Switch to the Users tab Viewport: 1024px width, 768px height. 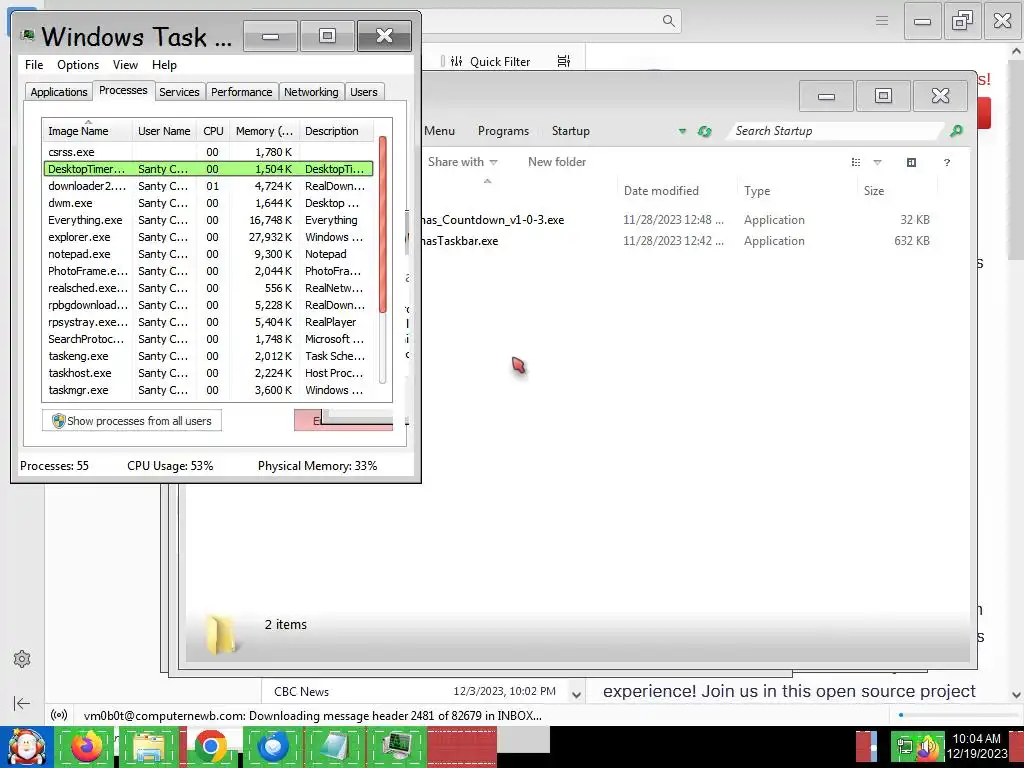tap(364, 92)
